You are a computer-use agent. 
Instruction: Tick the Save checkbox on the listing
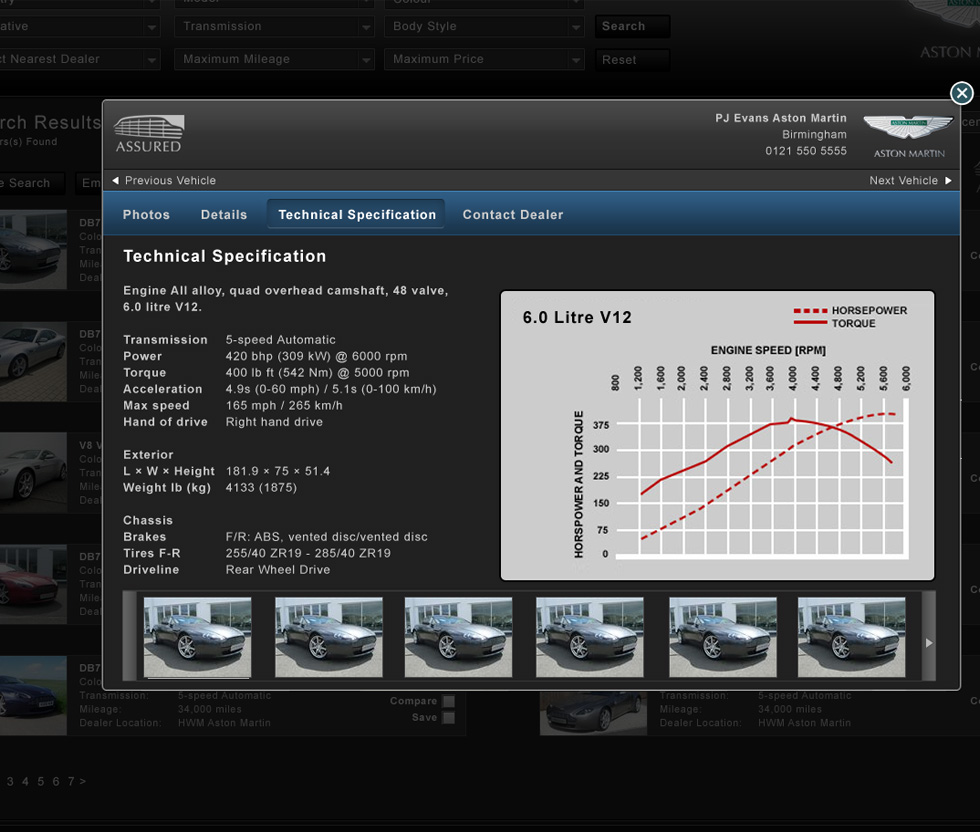447,716
